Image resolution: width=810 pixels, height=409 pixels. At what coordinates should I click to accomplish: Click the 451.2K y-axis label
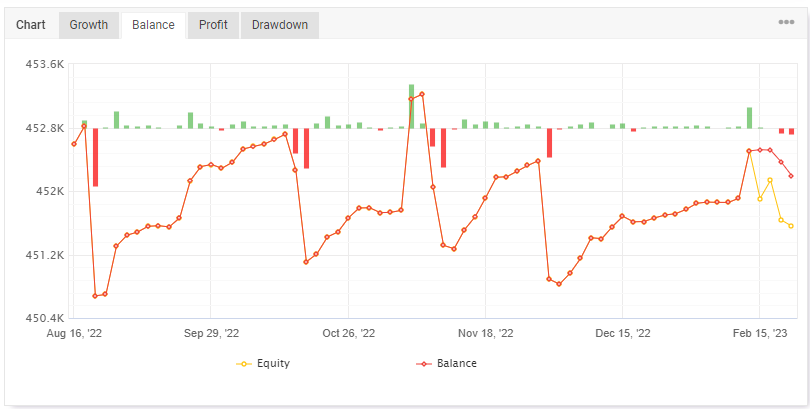point(45,255)
